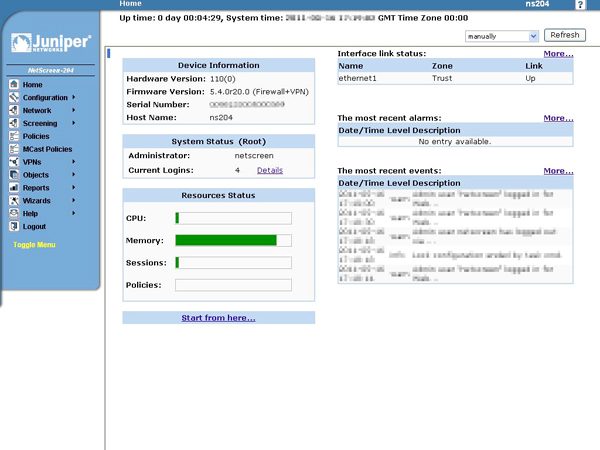Click ethernet1 interface name
Viewport: 600px width, 450px height.
coord(358,78)
